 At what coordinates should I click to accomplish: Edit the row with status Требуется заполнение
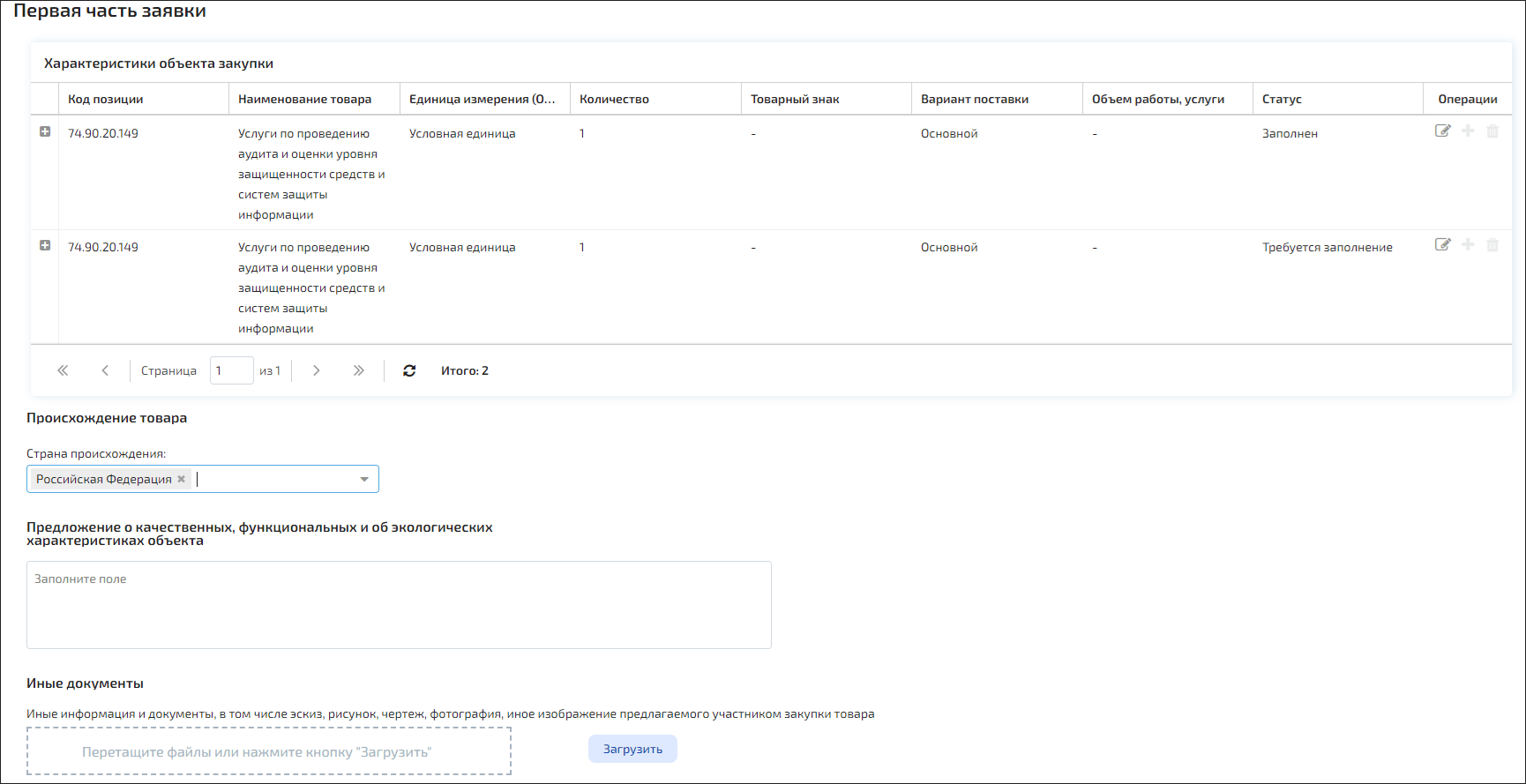point(1443,244)
